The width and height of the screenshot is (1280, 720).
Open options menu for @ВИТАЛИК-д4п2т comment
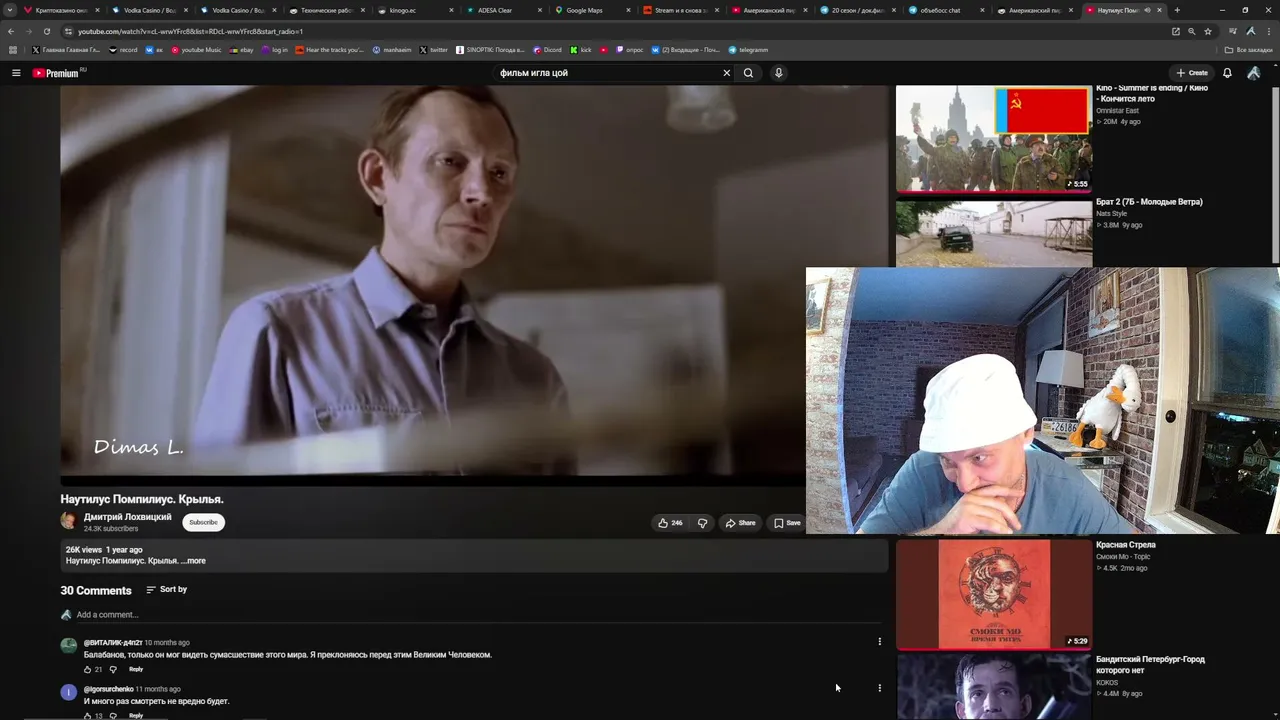(880, 642)
